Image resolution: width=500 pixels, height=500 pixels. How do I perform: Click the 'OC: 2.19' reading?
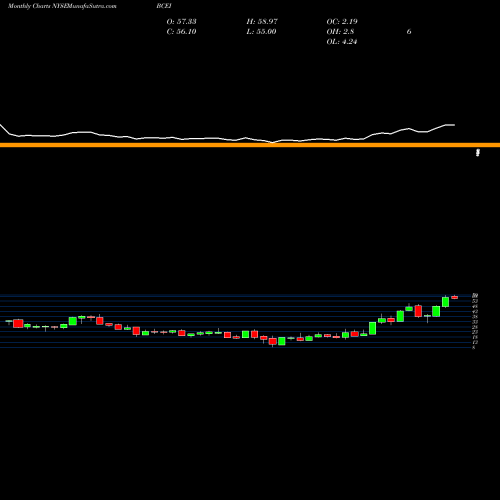342,21
